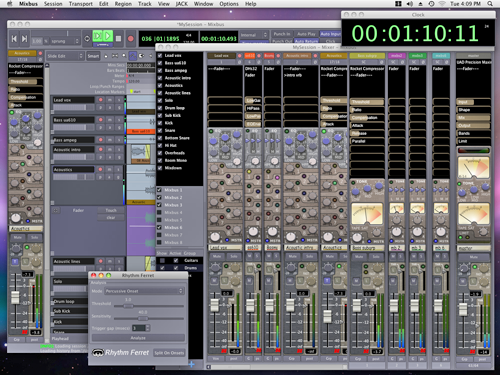Click the Lead vox track name field
This screenshot has width=500, height=375.
[73, 100]
